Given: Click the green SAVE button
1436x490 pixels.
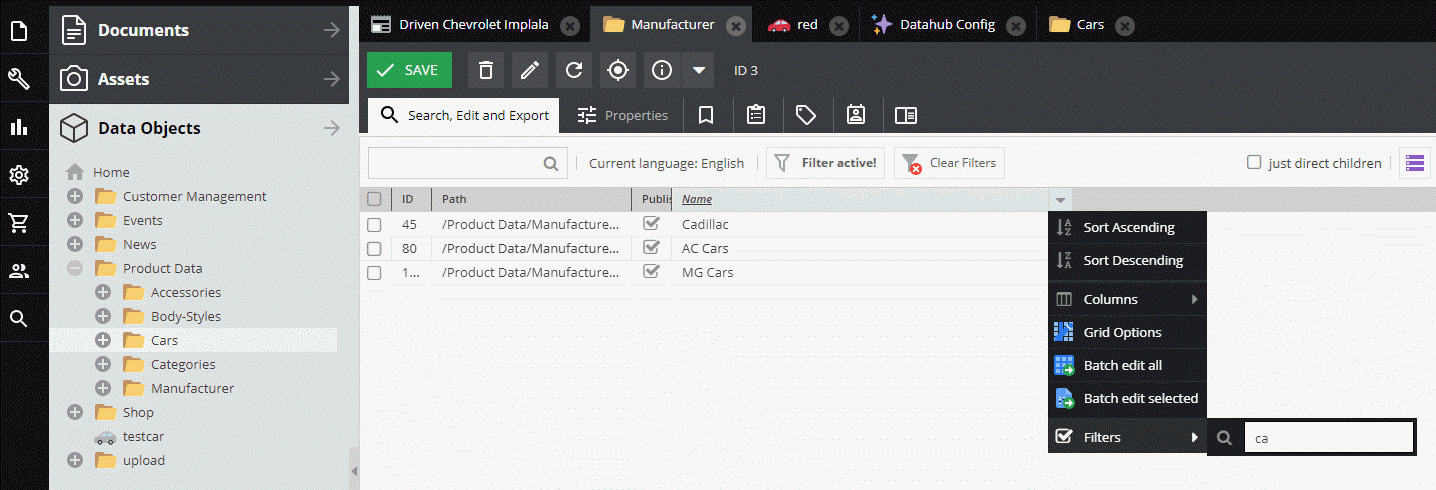Looking at the screenshot, I should point(409,70).
